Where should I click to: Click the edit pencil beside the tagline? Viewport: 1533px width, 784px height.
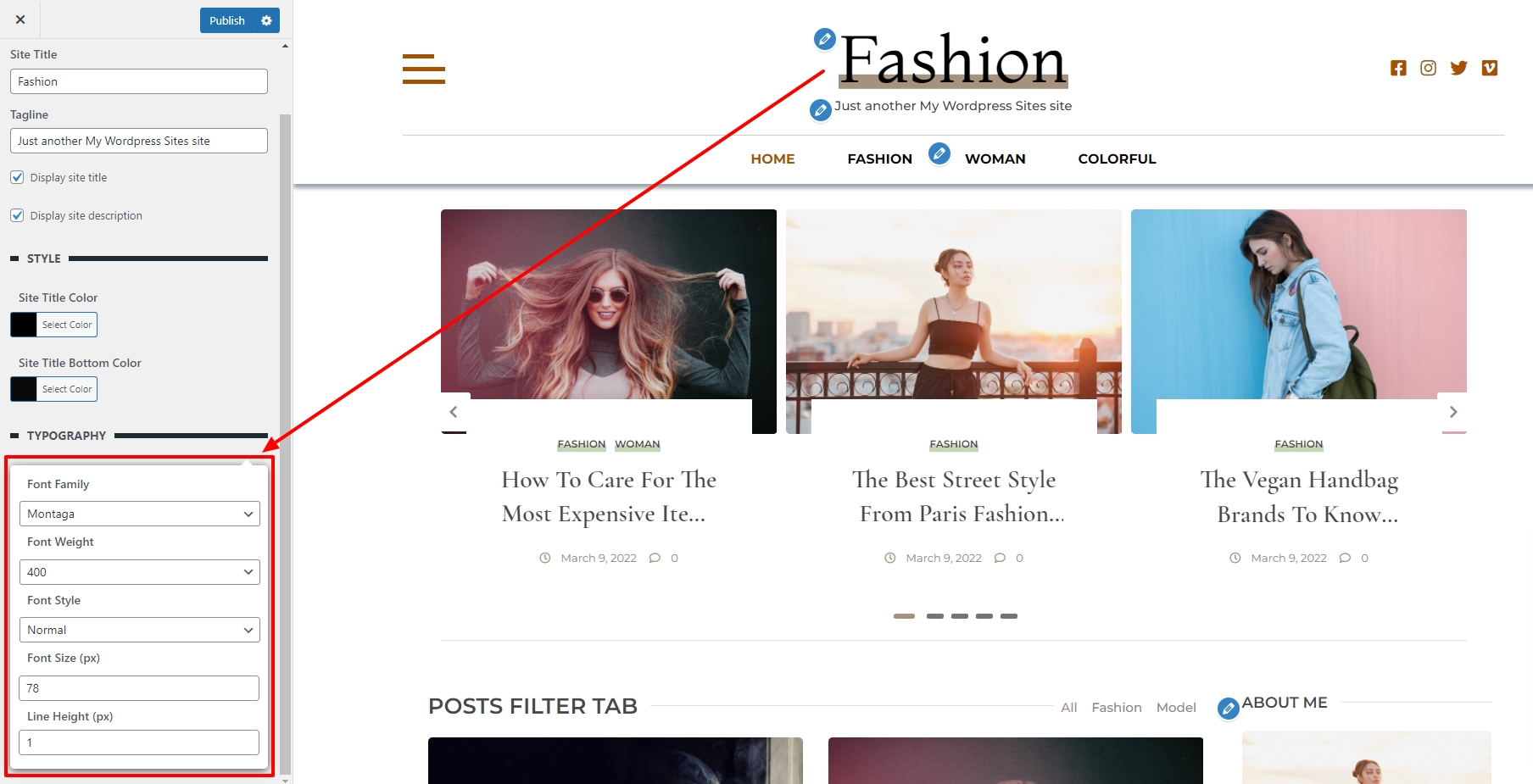tap(820, 110)
